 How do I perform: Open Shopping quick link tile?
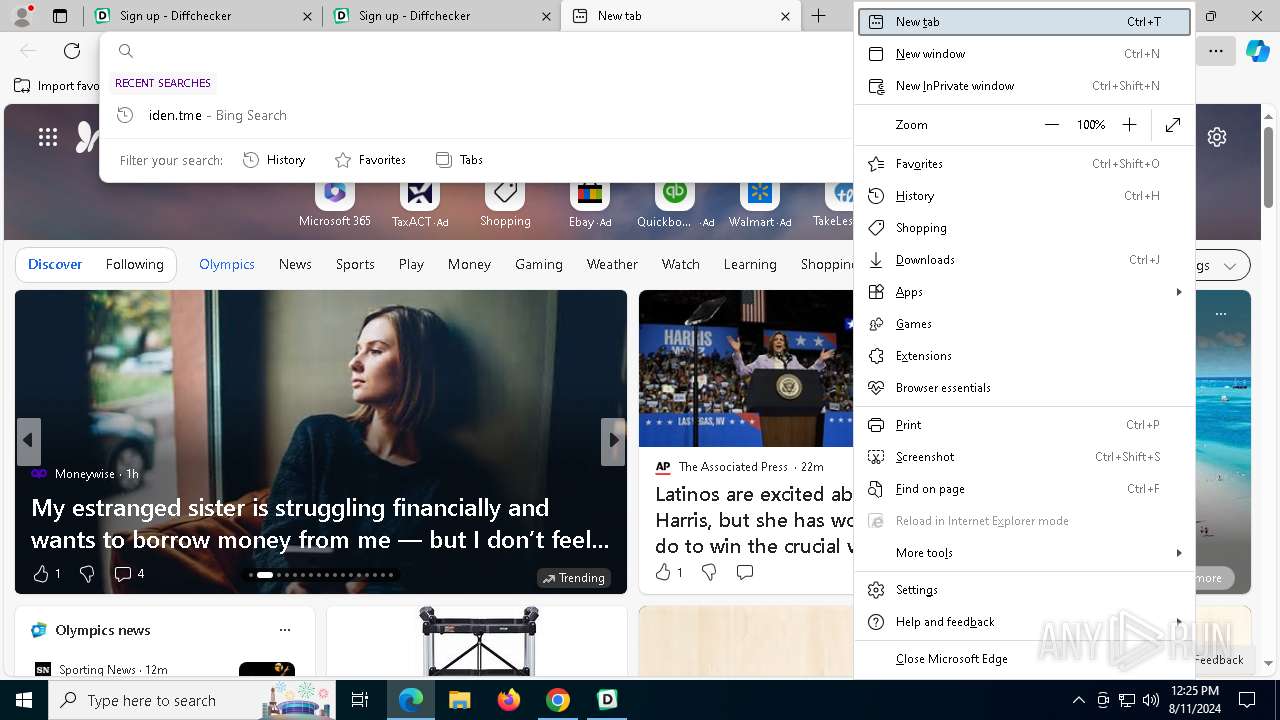505,204
